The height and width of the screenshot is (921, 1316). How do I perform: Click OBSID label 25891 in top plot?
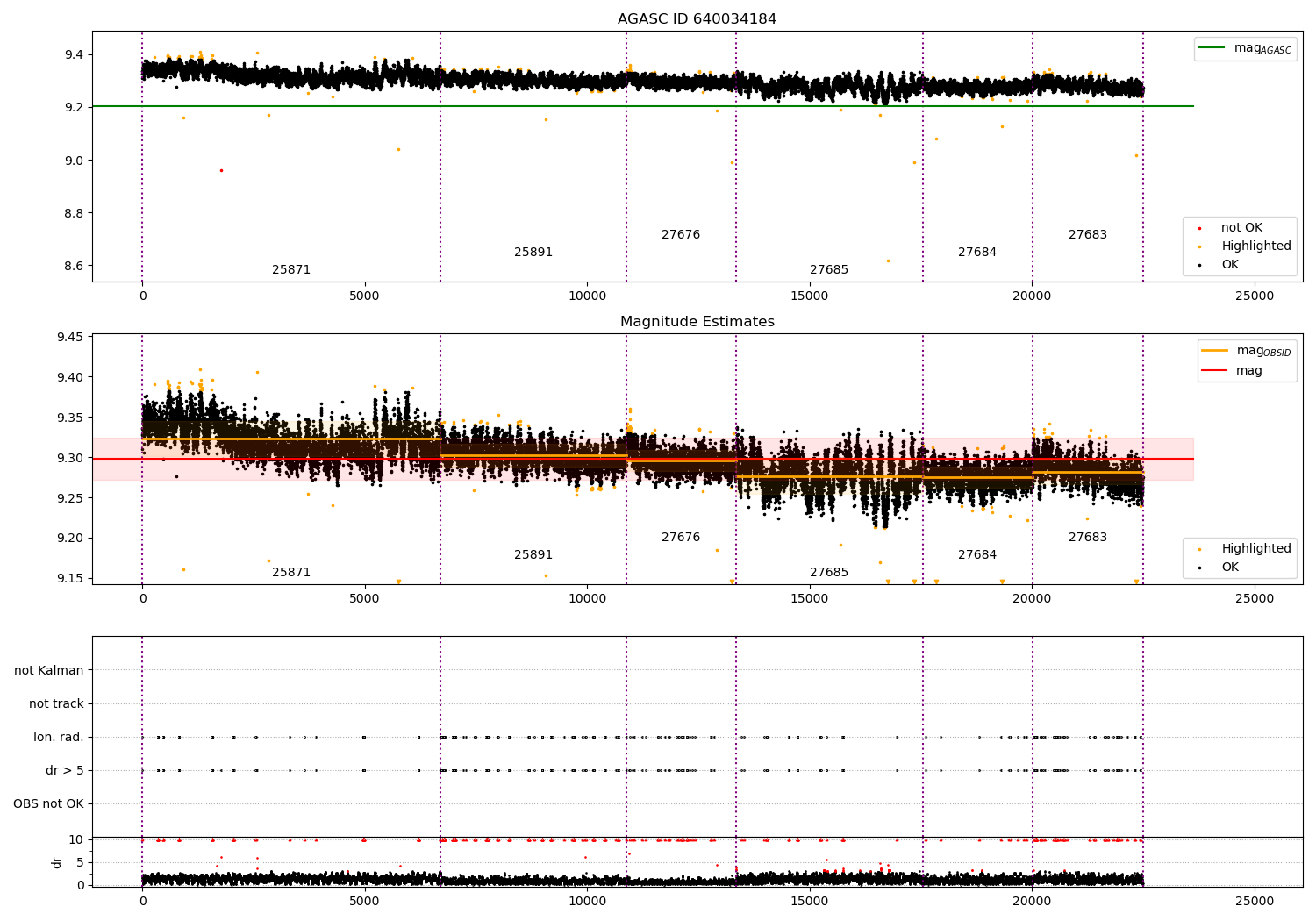tap(533, 253)
